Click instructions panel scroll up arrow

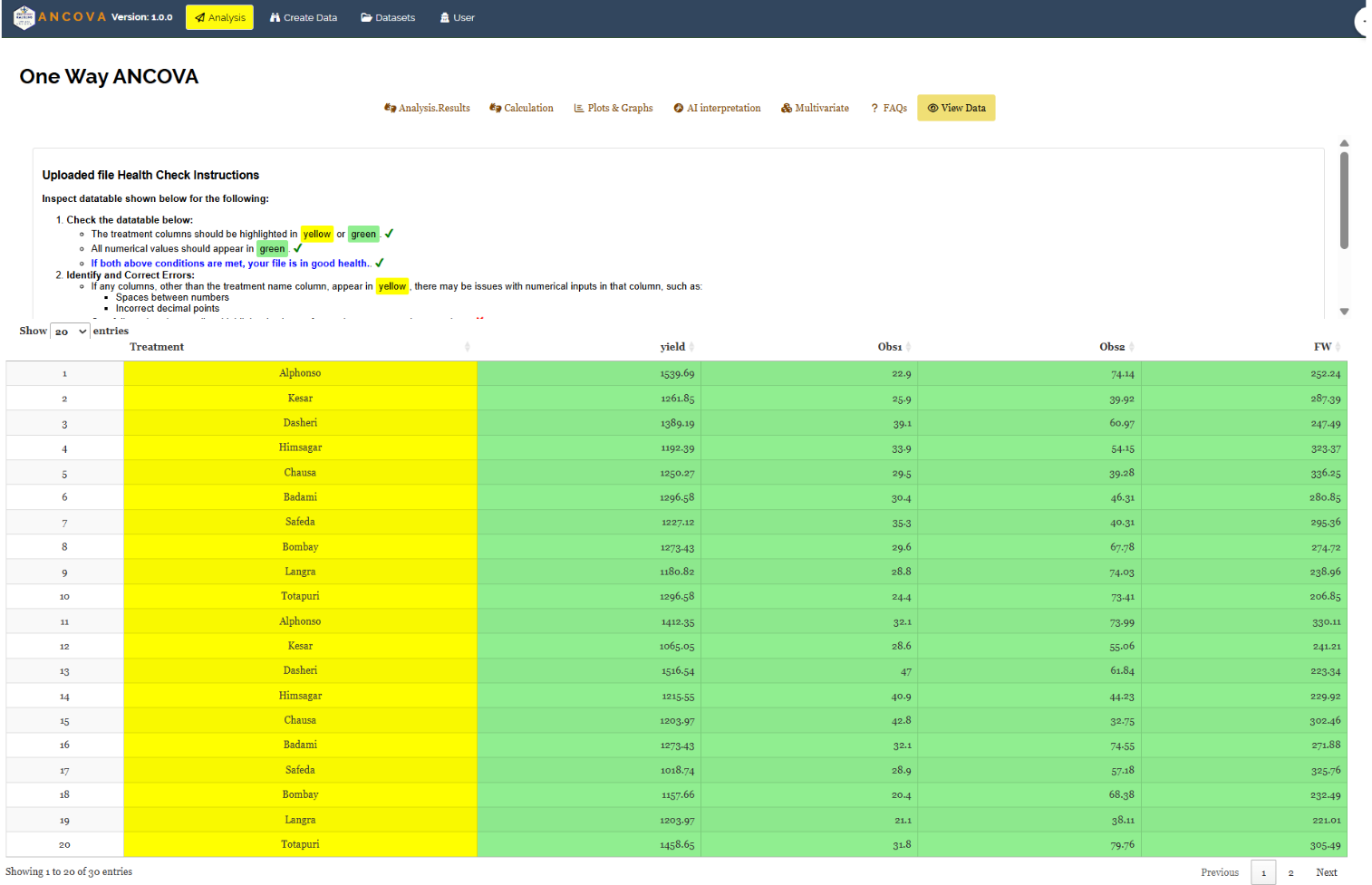1344,143
